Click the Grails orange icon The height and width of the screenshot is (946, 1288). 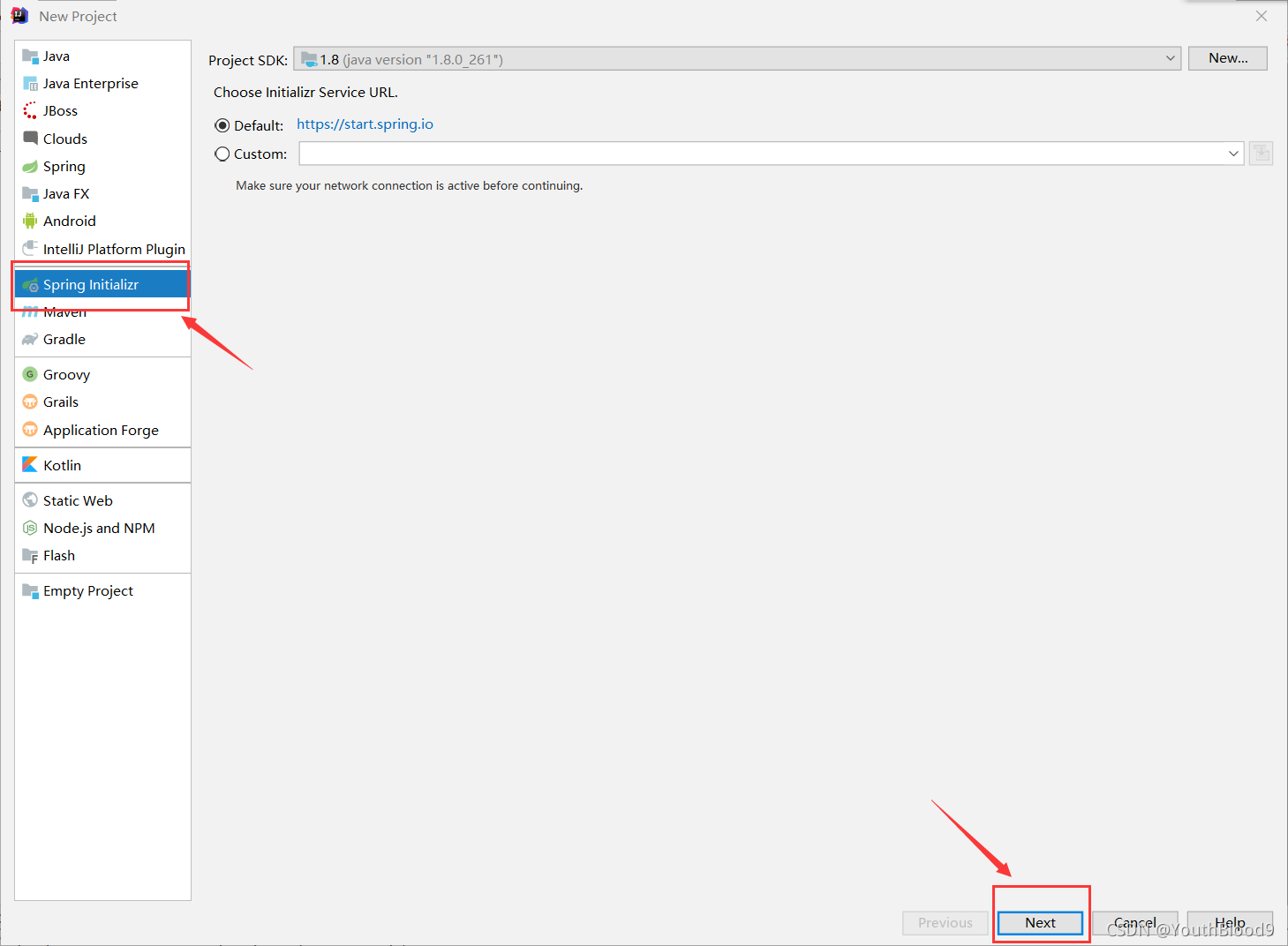pyautogui.click(x=30, y=402)
